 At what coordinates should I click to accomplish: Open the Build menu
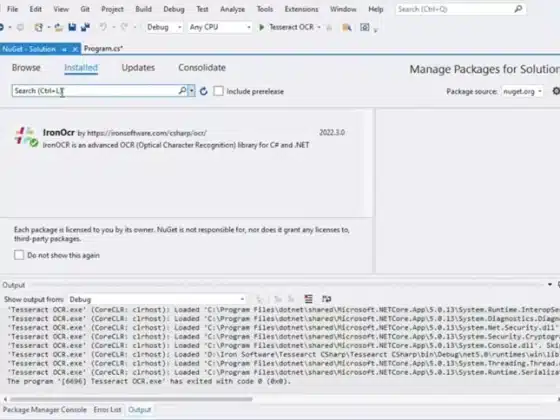coord(143,9)
